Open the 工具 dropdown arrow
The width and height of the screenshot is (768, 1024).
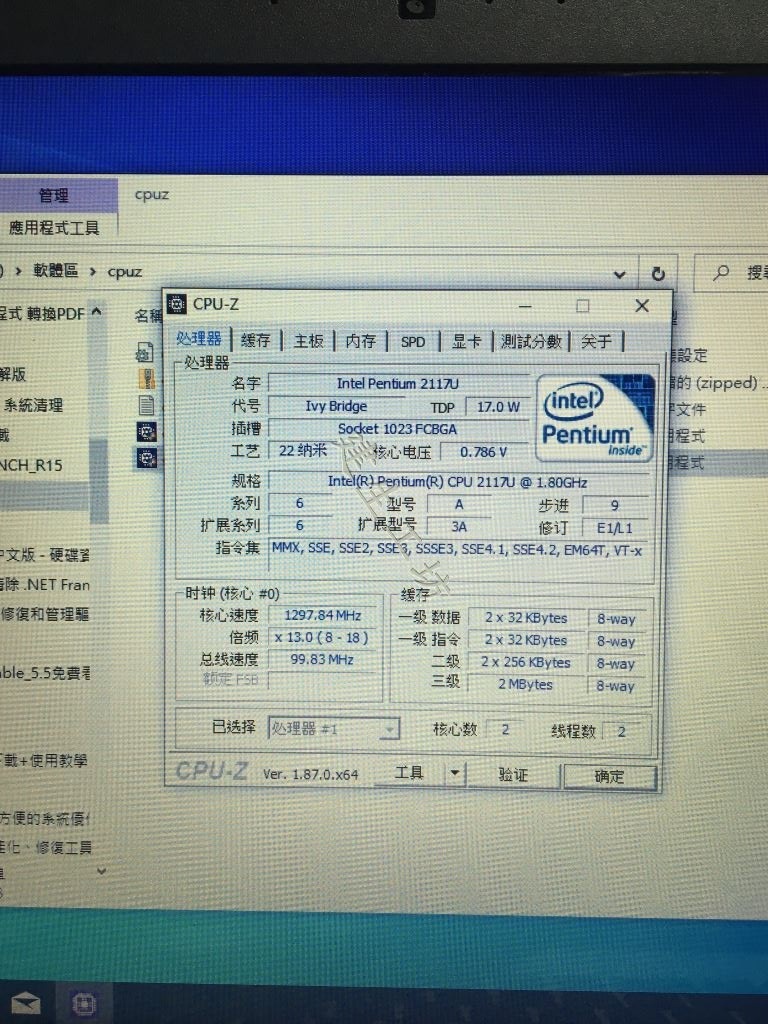[455, 774]
